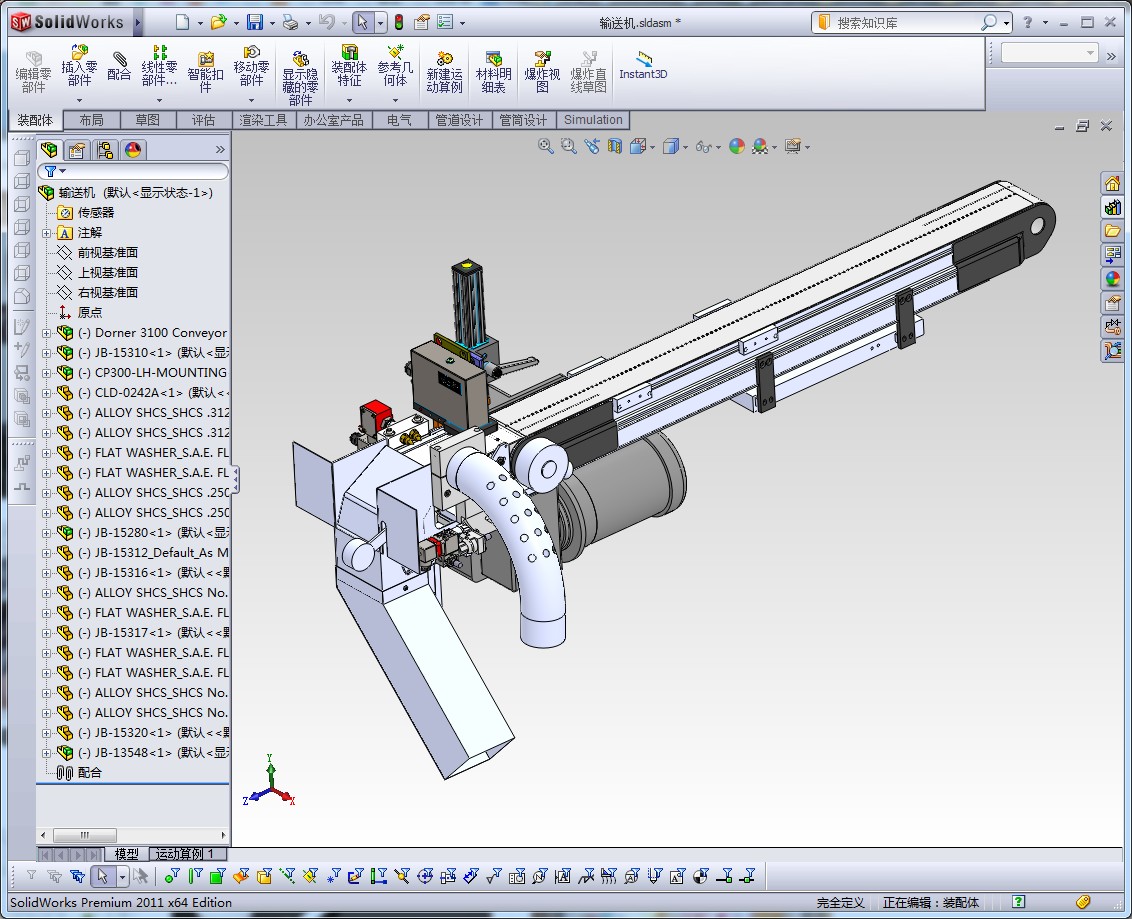This screenshot has width=1132, height=919.
Task: Toggle the Select arrow tool in title bar
Action: pos(362,22)
